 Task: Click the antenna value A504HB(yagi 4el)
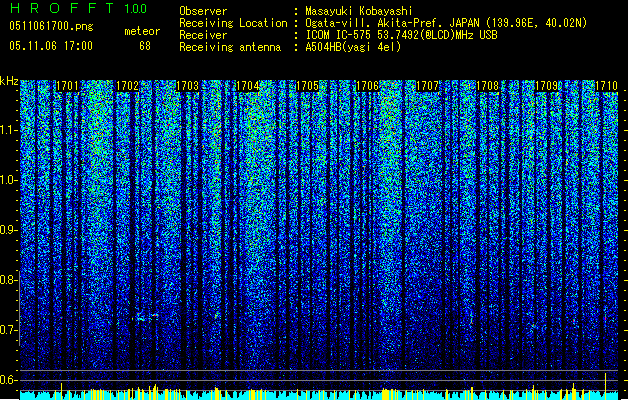[x=353, y=47]
